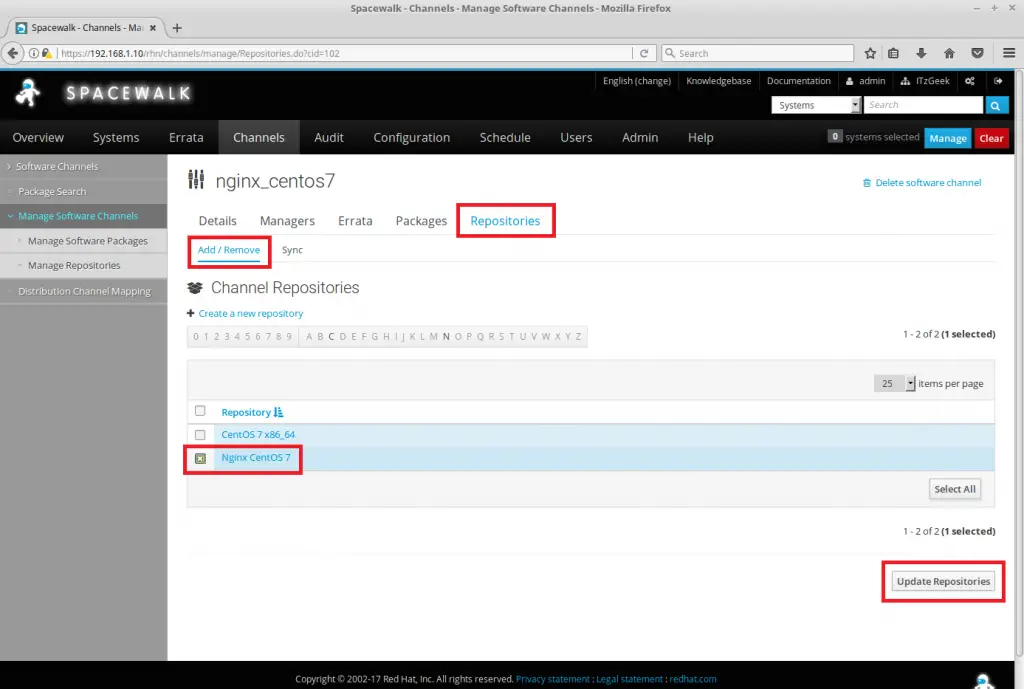The image size is (1024, 689).
Task: Open the Systems search type dropdown
Action: pyautogui.click(x=816, y=105)
